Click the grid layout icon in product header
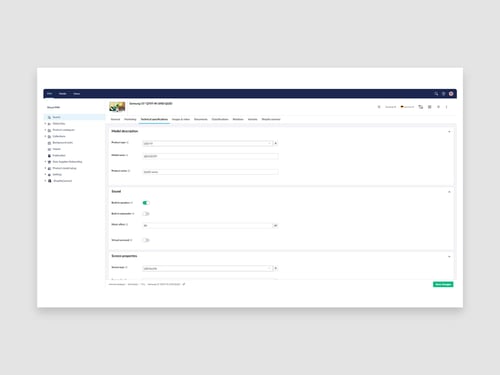Screen dimensions: 500x375 (430, 107)
